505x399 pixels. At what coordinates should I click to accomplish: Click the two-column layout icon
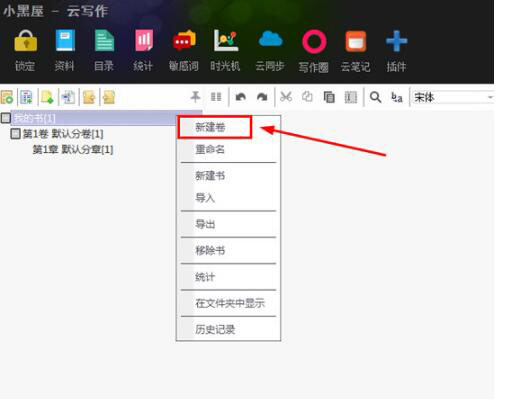coord(216,97)
